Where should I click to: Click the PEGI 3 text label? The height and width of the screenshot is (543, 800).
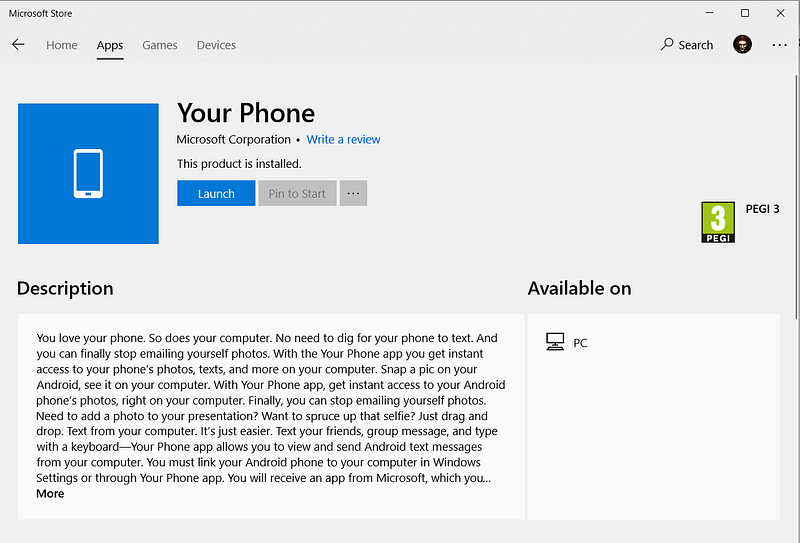click(762, 209)
